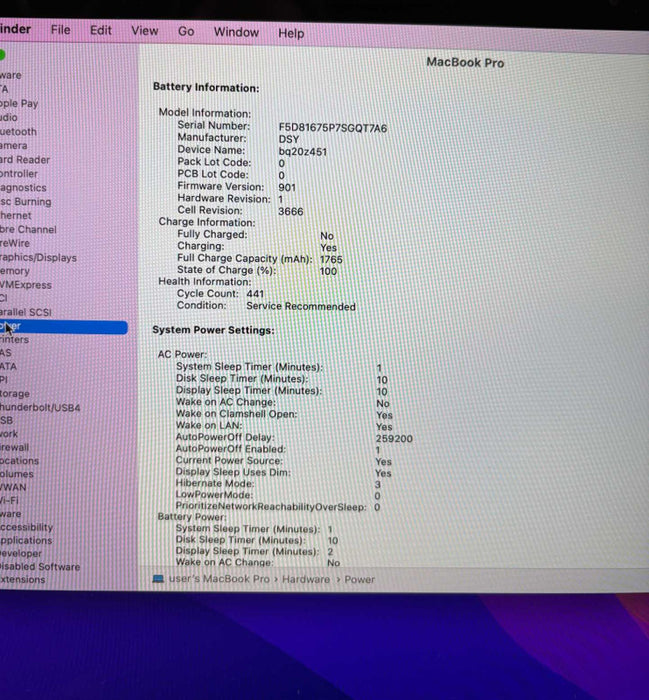The height and width of the screenshot is (700, 649).
Task: Select Applications in the sidebar
Action: (x=26, y=540)
